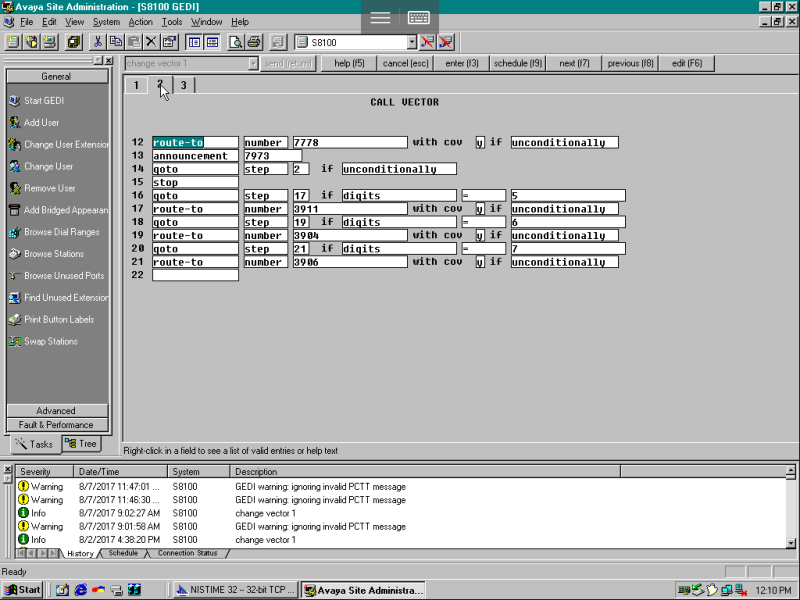Image resolution: width=800 pixels, height=600 pixels.
Task: Expand the change vector 1 command dropdown
Action: click(253, 63)
